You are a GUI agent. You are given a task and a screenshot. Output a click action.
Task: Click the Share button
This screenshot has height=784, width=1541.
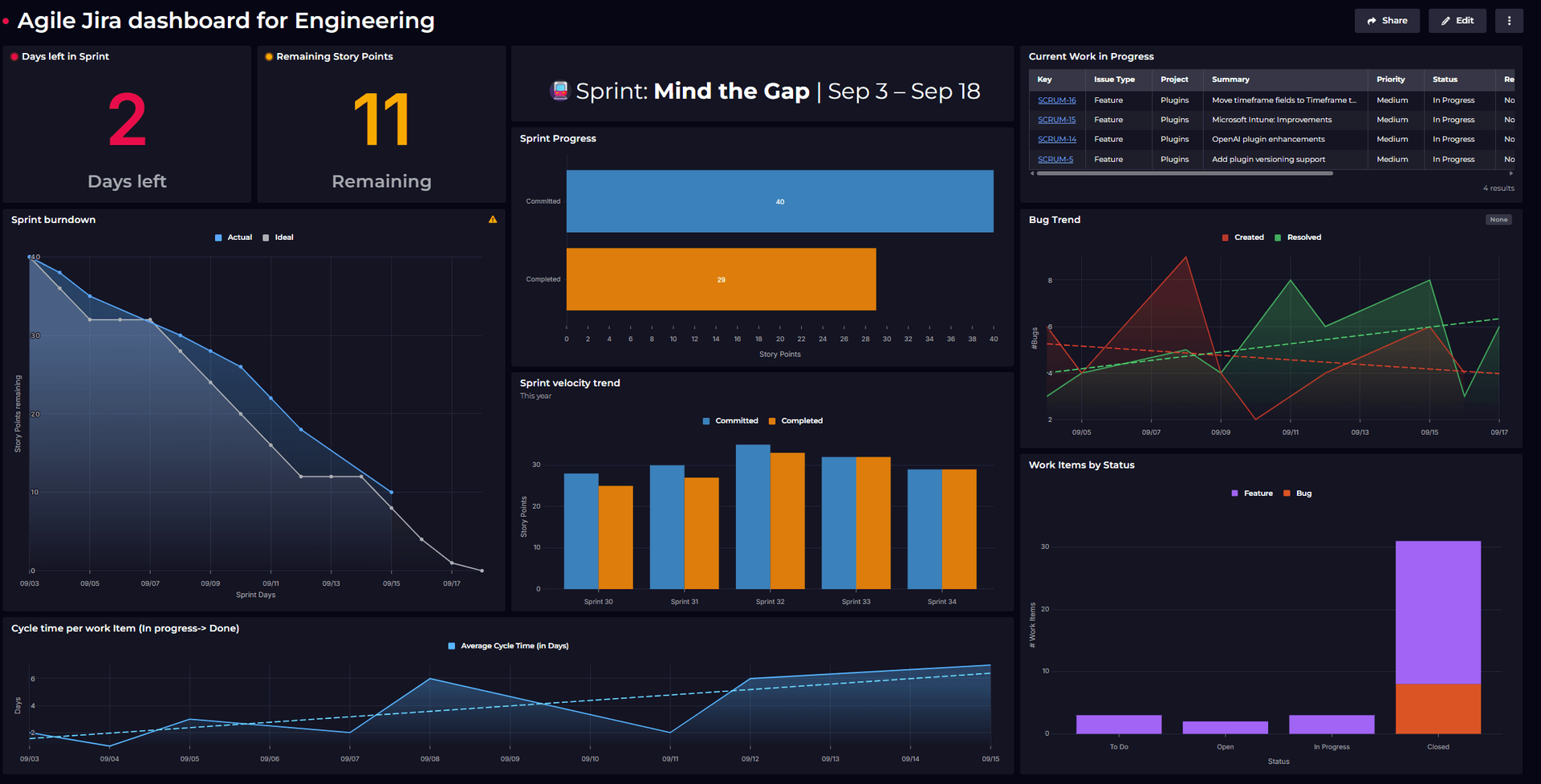pos(1387,21)
